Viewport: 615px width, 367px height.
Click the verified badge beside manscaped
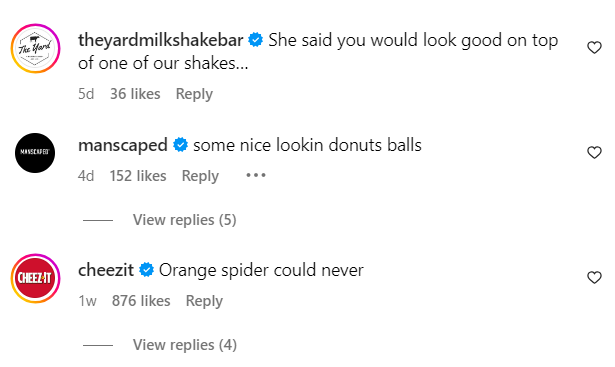(x=180, y=145)
